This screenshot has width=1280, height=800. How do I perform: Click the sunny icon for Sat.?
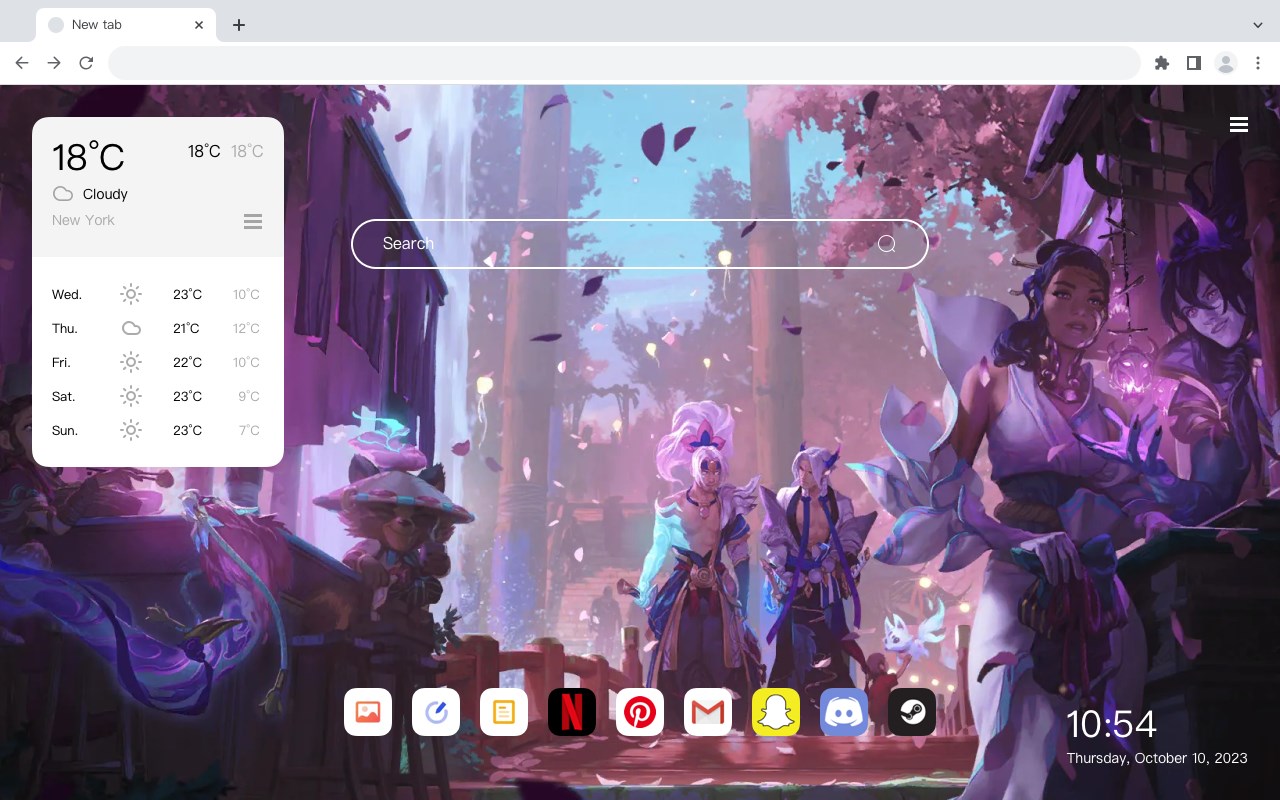[131, 396]
